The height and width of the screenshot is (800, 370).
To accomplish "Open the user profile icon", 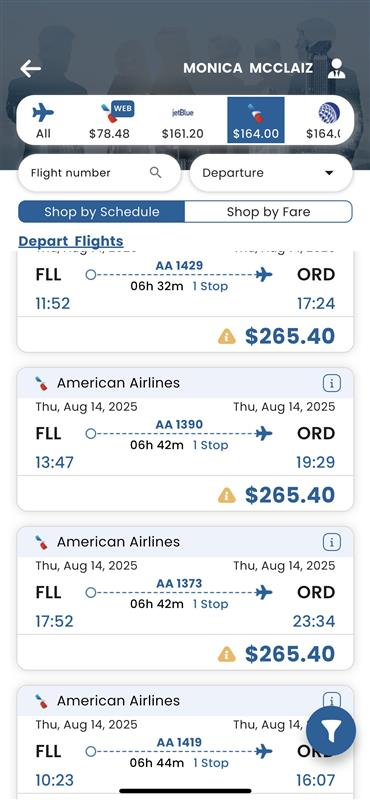I will point(336,68).
